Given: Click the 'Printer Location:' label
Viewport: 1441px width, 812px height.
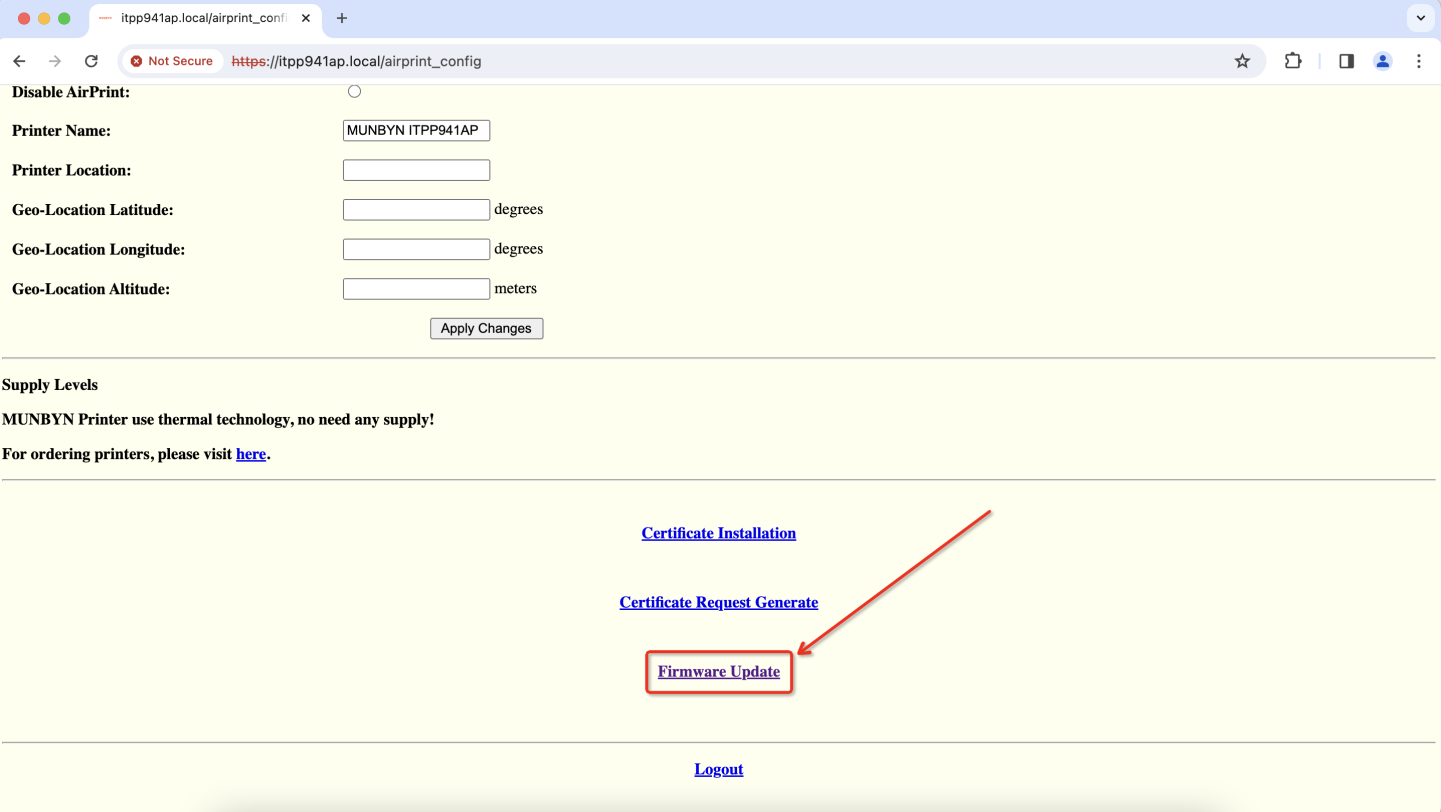Looking at the screenshot, I should (71, 170).
